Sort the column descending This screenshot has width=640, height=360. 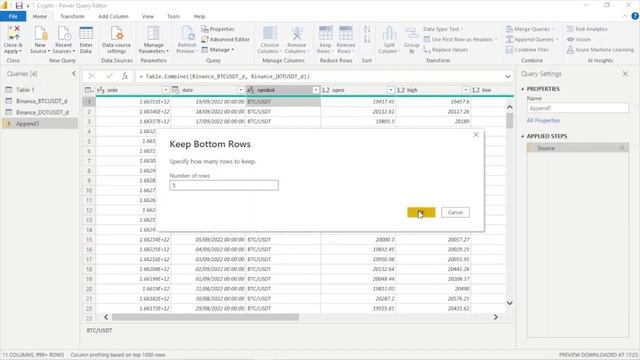click(x=367, y=39)
